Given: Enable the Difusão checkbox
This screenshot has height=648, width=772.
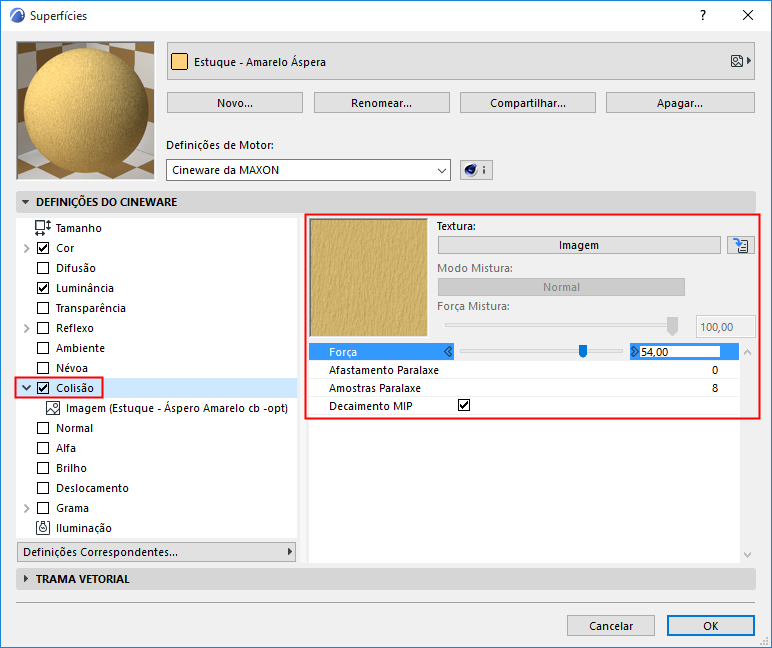Looking at the screenshot, I should click(43, 268).
